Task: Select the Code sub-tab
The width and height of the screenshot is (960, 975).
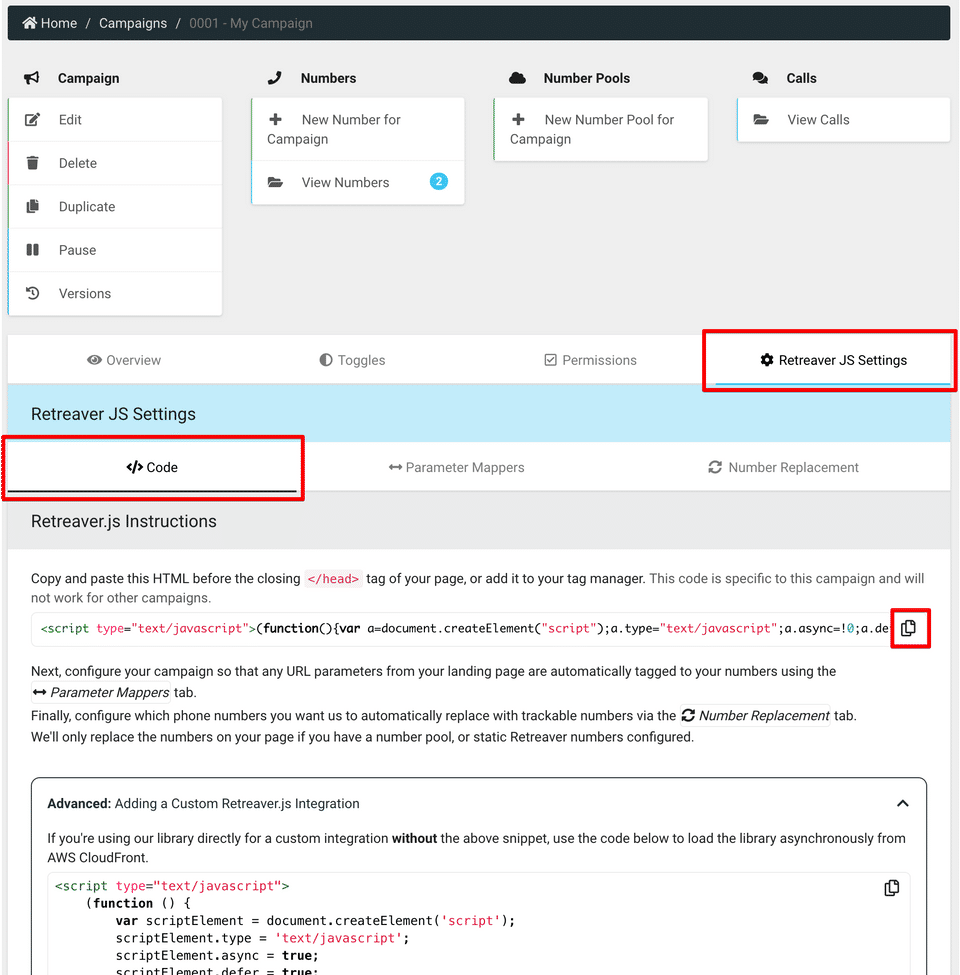Action: coord(152,467)
